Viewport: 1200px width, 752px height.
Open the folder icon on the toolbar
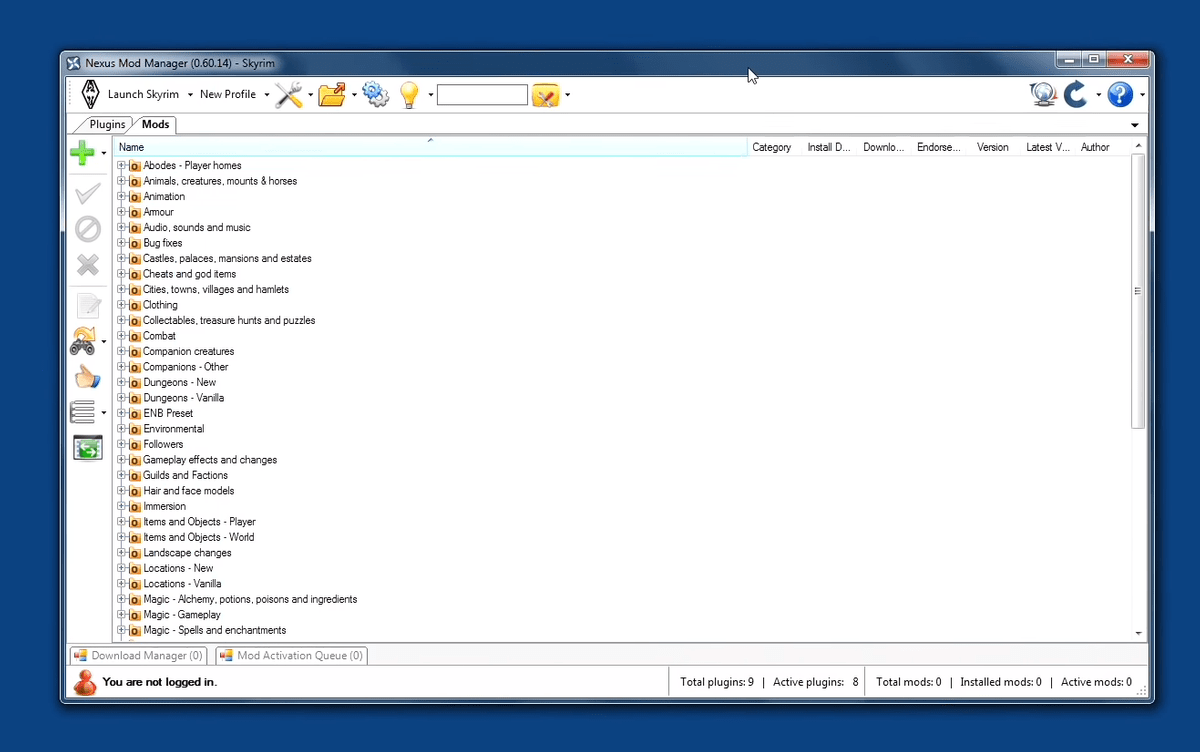click(x=334, y=94)
